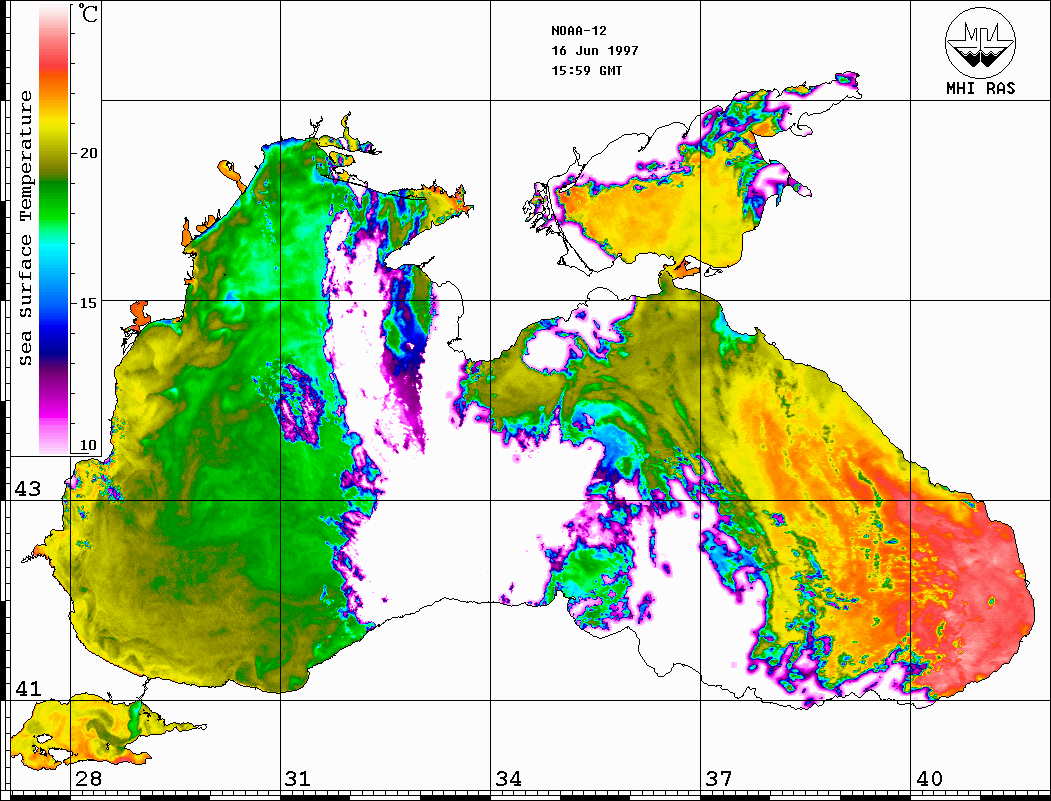The width and height of the screenshot is (1051, 801).
Task: Click the "15:59 GMT" time text
Action: point(586,70)
